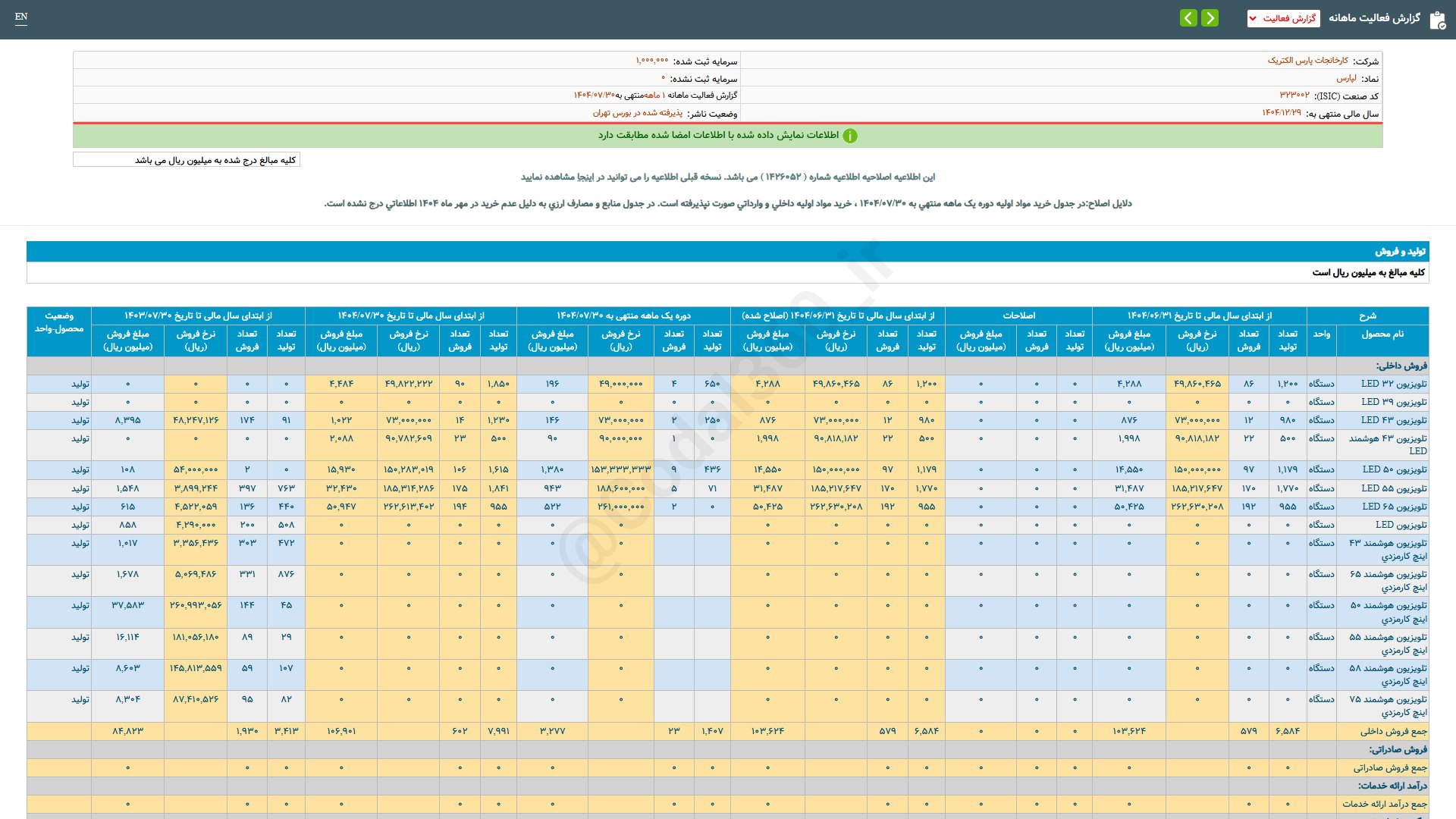Click the گزارش فعالیت ماهانه page title
Viewport: 1456px width, 819px height.
pyautogui.click(x=1373, y=18)
